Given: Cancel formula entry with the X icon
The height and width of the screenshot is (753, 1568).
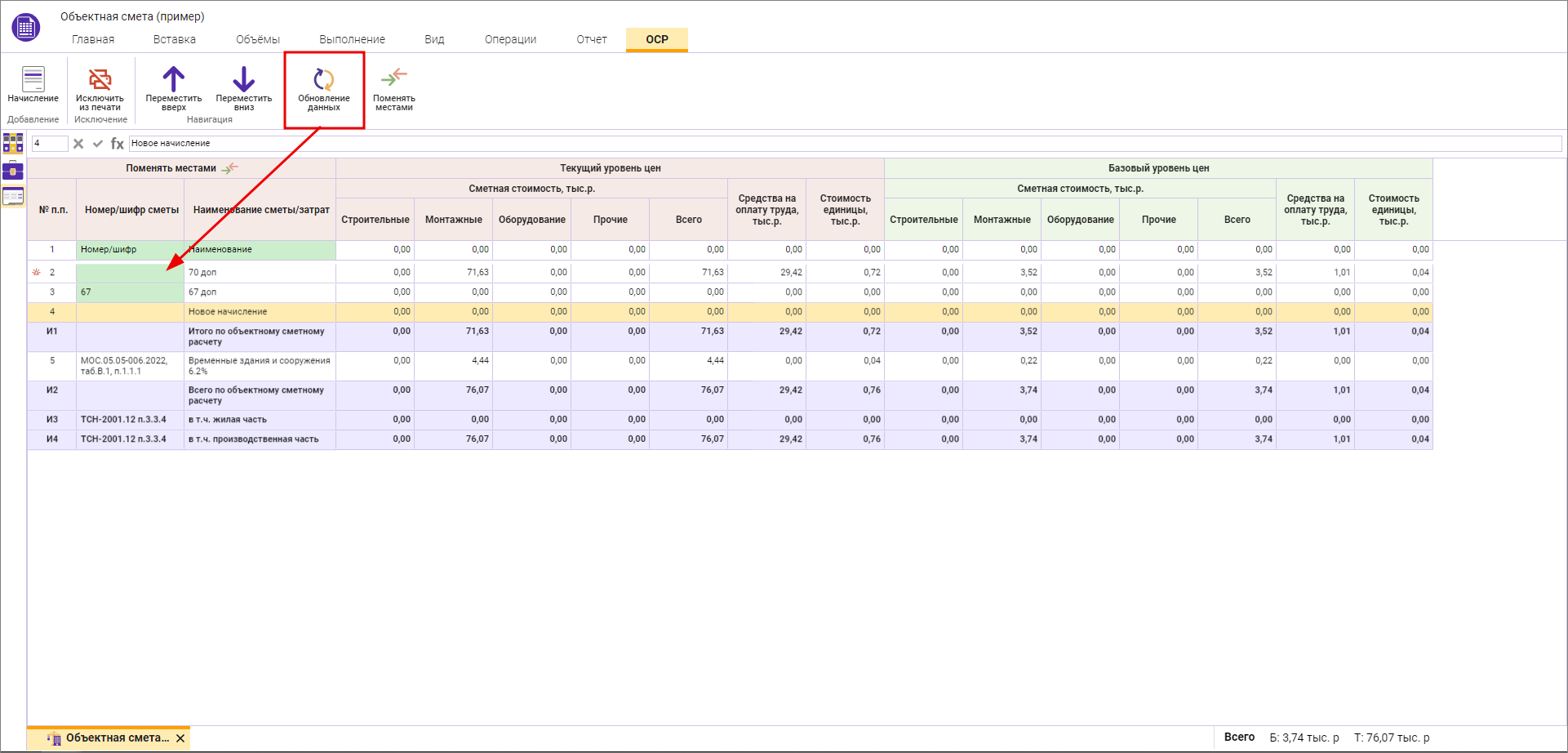Looking at the screenshot, I should click(78, 144).
